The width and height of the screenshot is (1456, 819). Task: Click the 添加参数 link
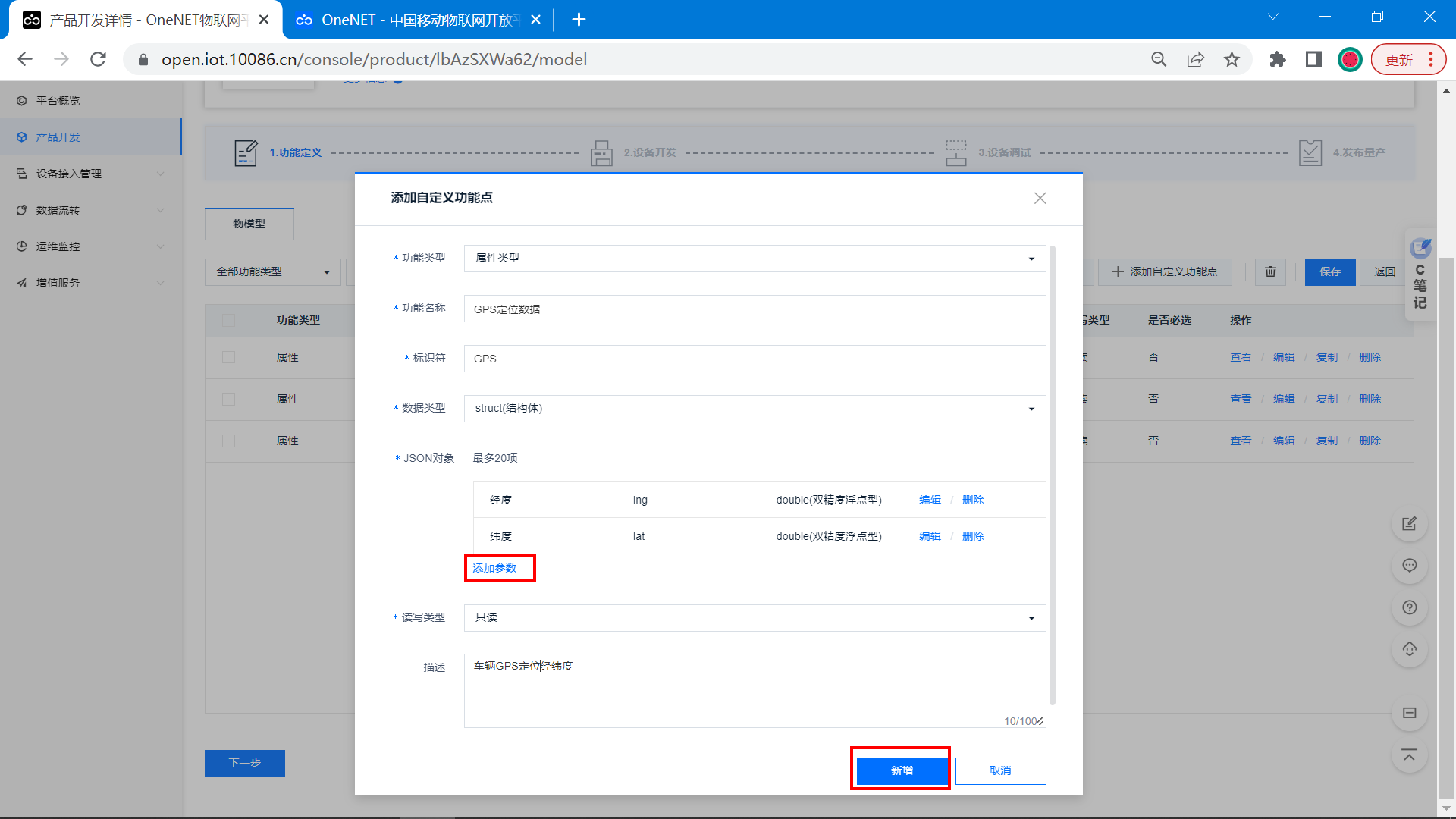click(x=494, y=568)
